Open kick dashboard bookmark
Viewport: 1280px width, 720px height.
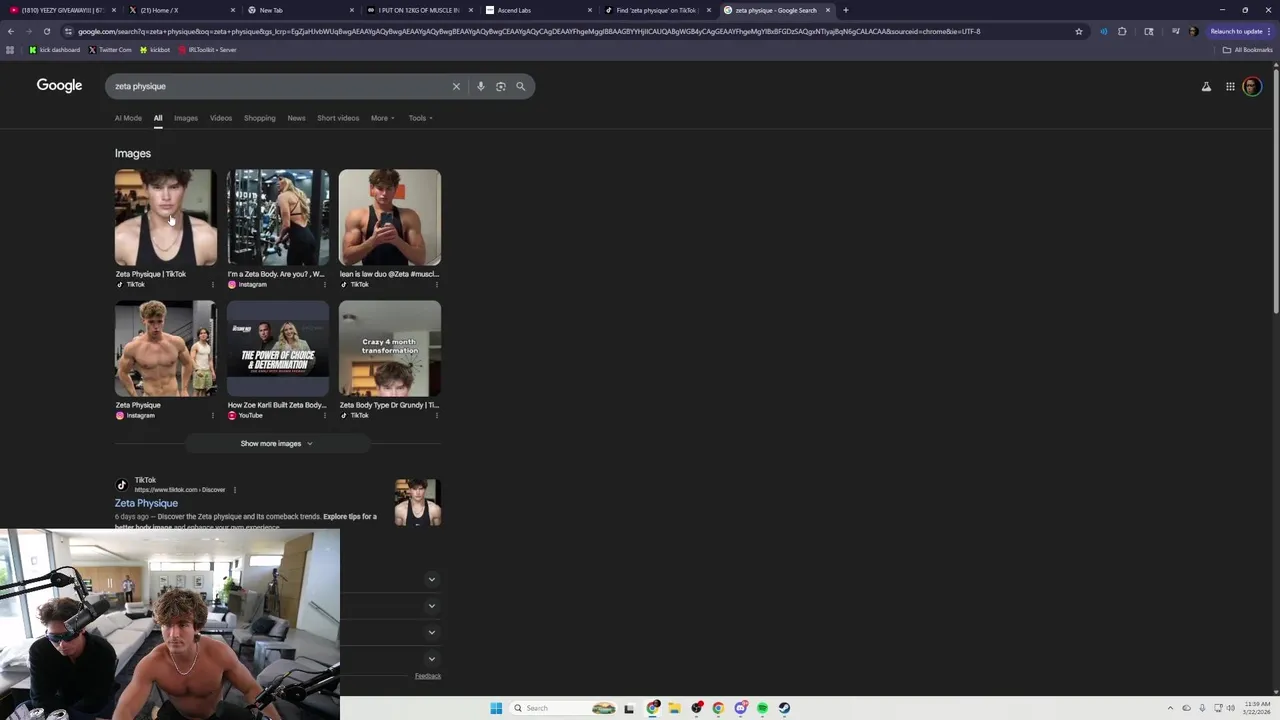[x=54, y=50]
